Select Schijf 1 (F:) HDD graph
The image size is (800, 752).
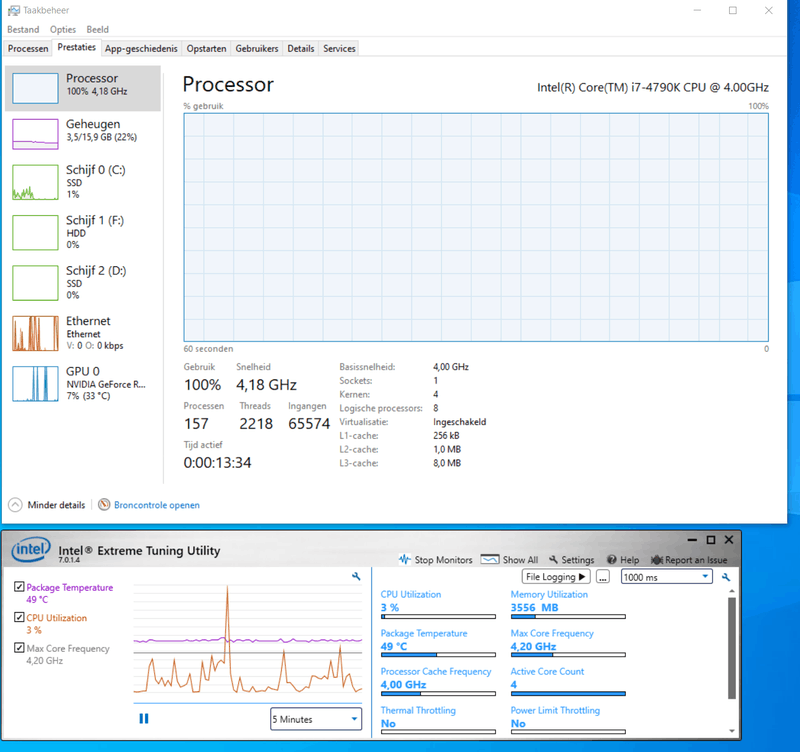(x=35, y=233)
